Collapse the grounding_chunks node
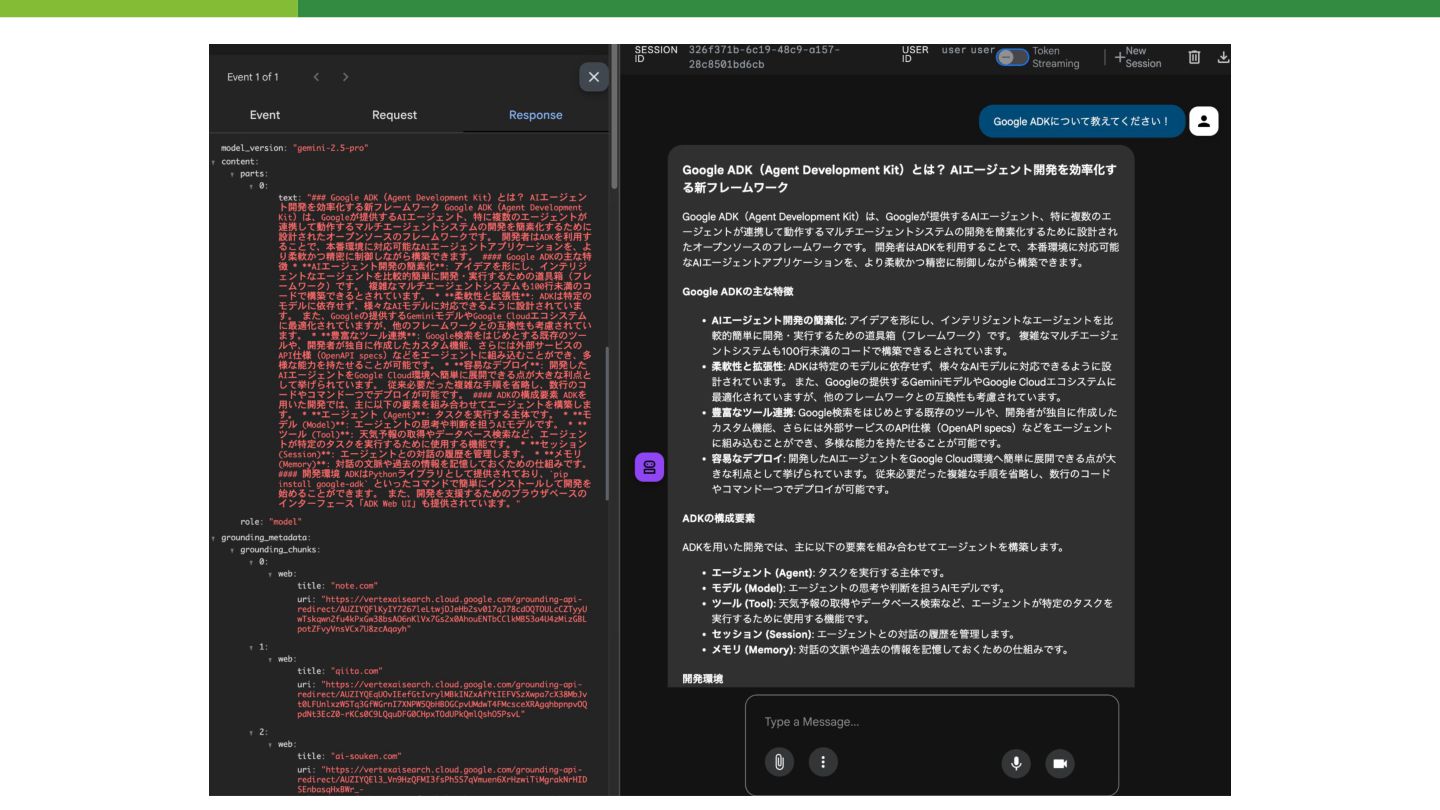Viewport: 1440px width, 810px height. coord(232,550)
